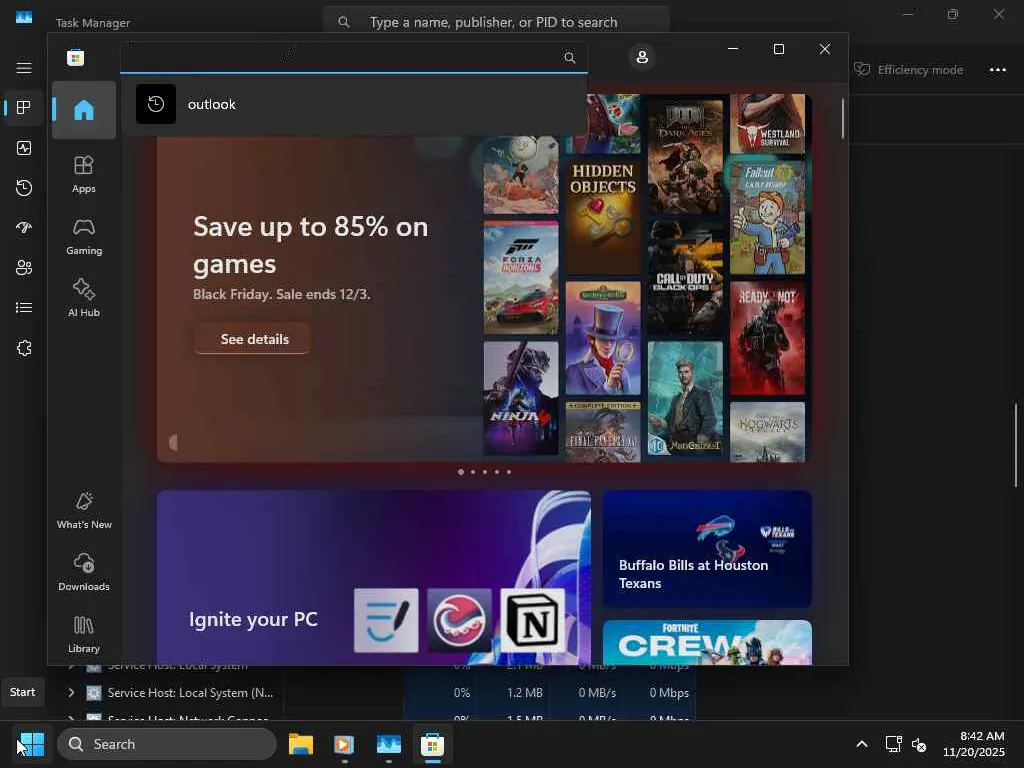This screenshot has height=768, width=1024.
Task: Open the Ignite your PC promo card
Action: click(x=374, y=577)
